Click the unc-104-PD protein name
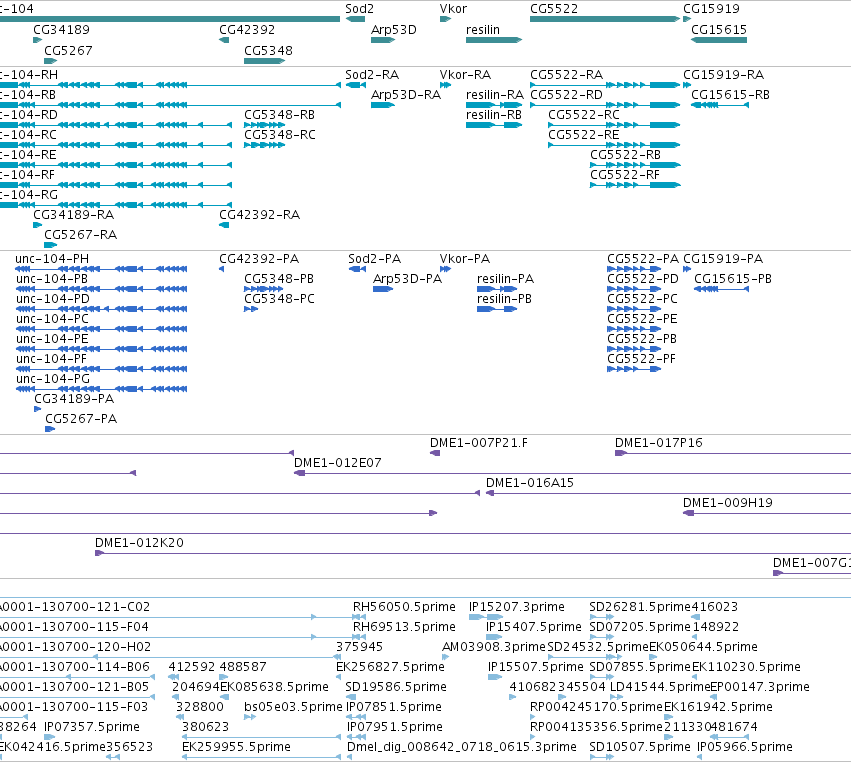 pyautogui.click(x=53, y=299)
